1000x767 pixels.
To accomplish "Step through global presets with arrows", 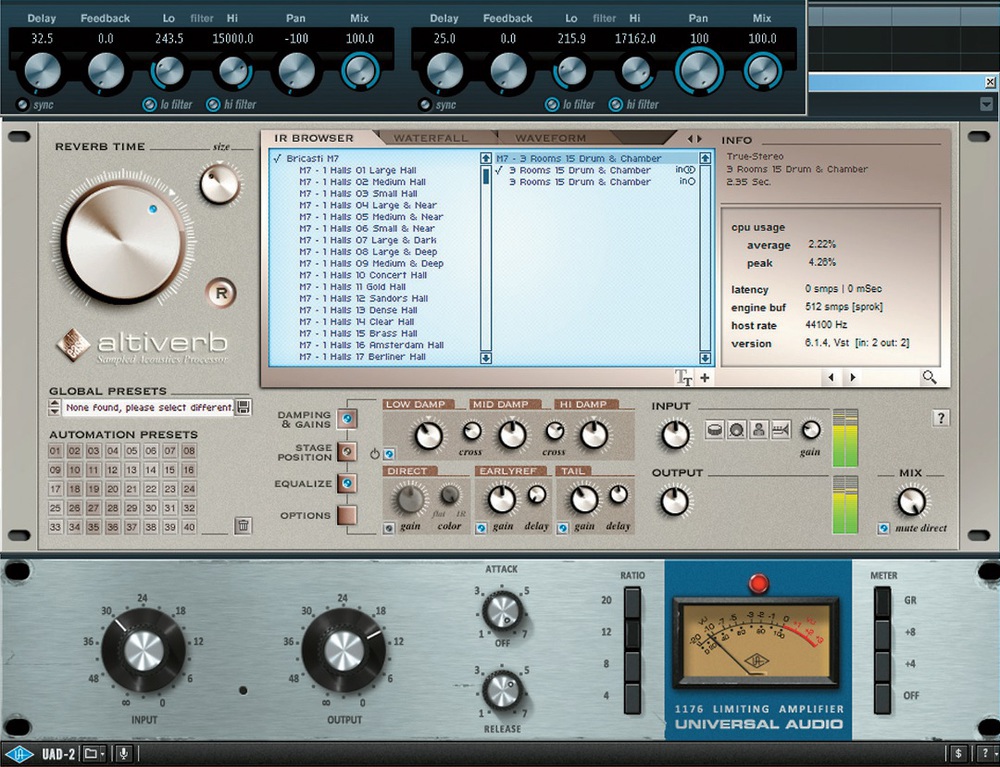I will 54,407.
